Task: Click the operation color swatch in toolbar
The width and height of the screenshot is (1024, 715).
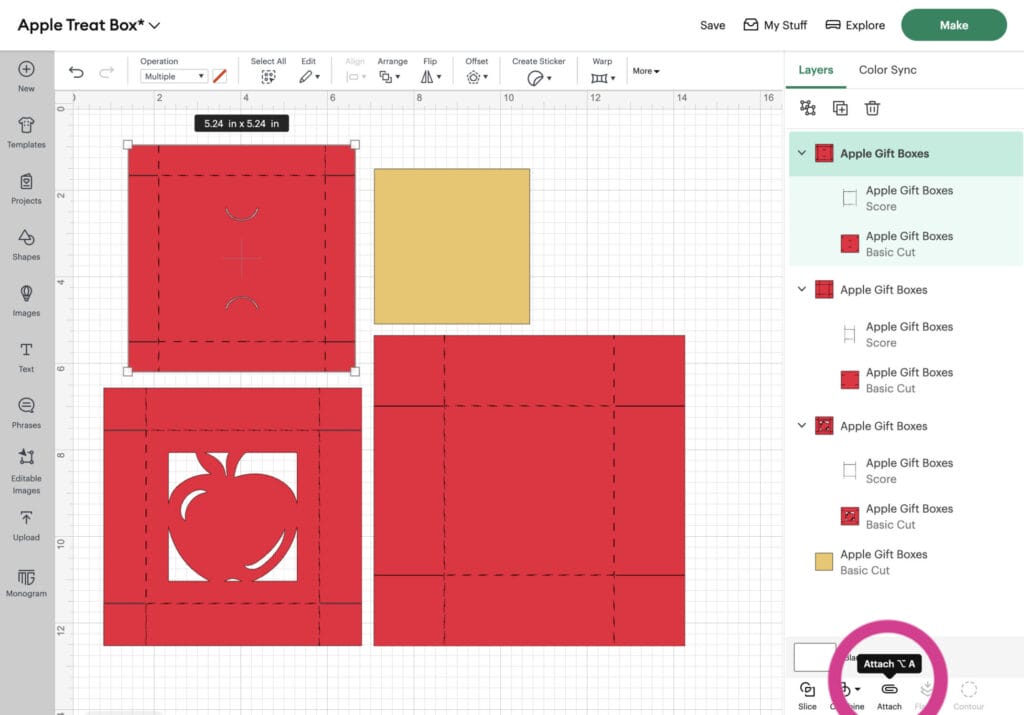Action: [x=219, y=76]
